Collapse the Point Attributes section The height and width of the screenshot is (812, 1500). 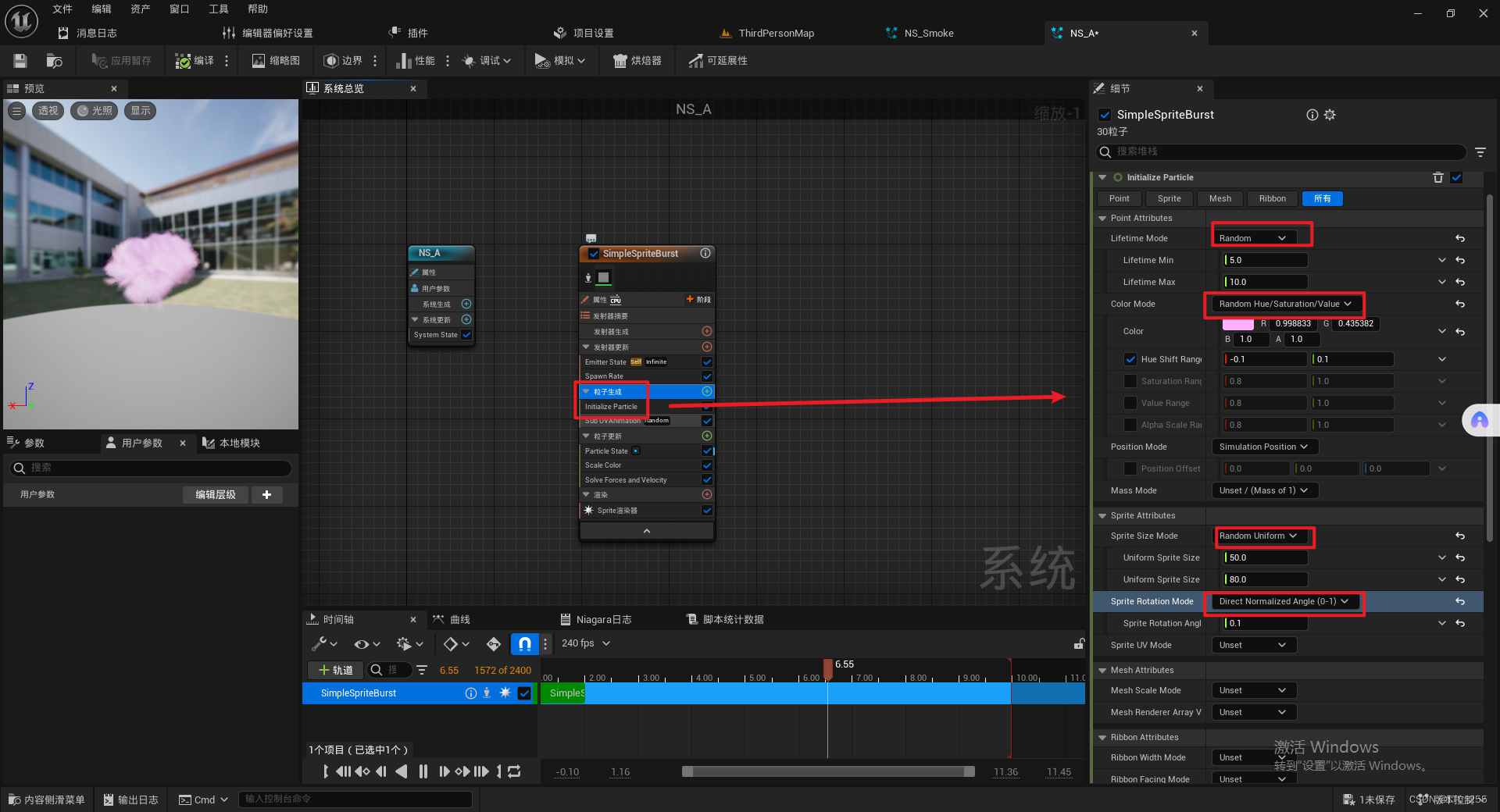click(x=1102, y=218)
